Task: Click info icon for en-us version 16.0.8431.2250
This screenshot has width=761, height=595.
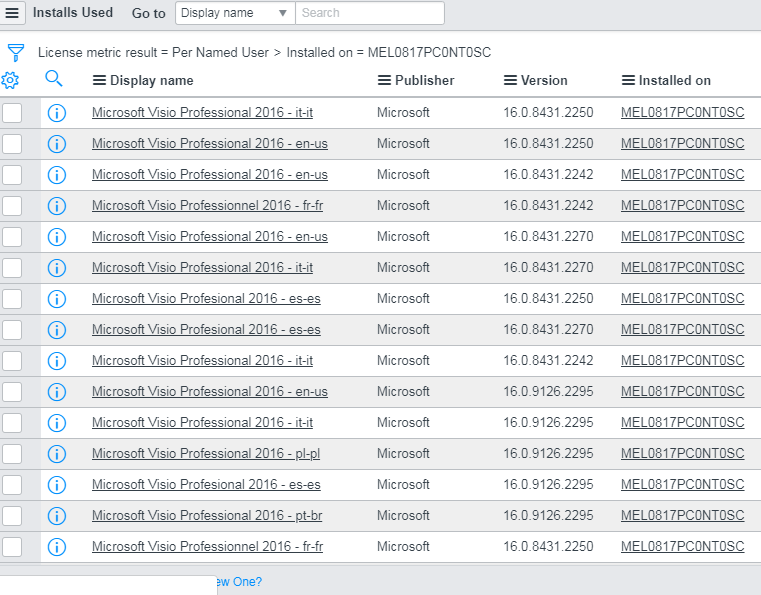Action: point(57,144)
